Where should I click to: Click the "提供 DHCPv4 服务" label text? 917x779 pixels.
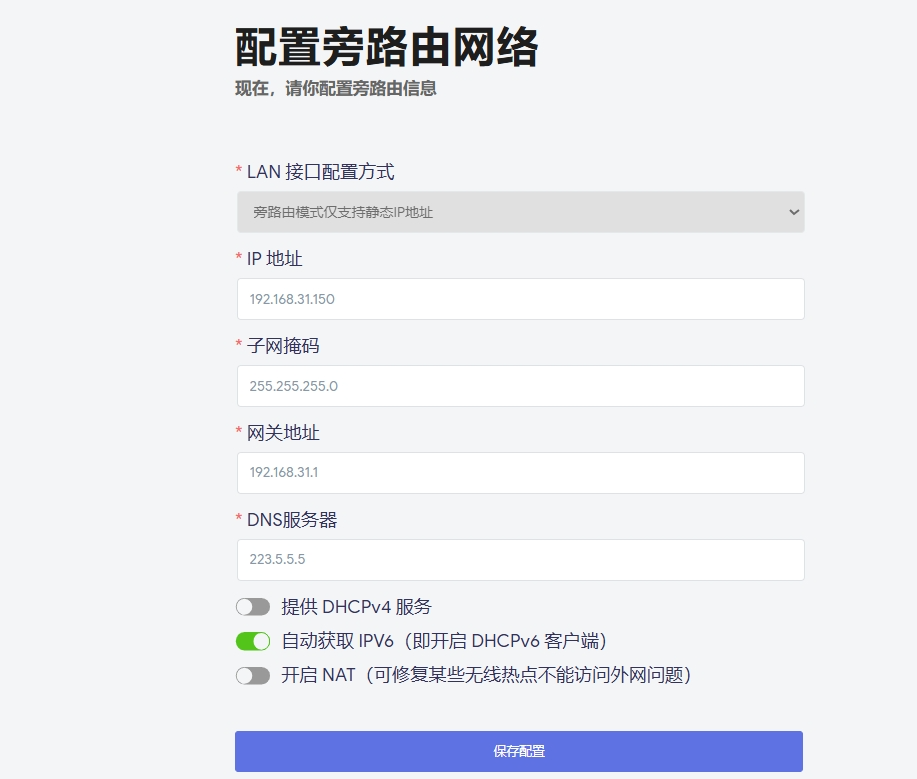pyautogui.click(x=356, y=607)
